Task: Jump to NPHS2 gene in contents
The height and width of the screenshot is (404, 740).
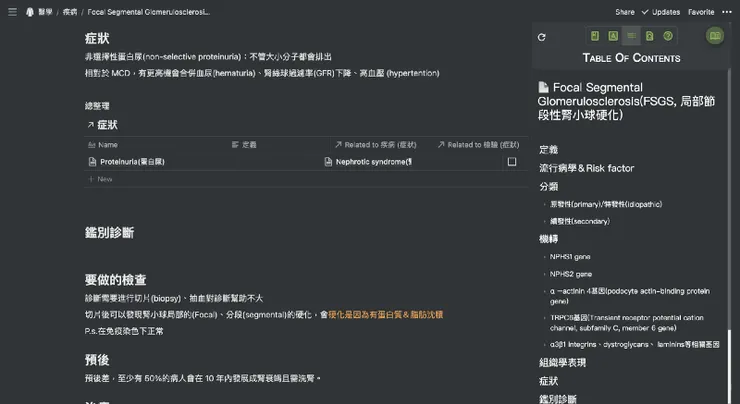Action: coord(571,274)
